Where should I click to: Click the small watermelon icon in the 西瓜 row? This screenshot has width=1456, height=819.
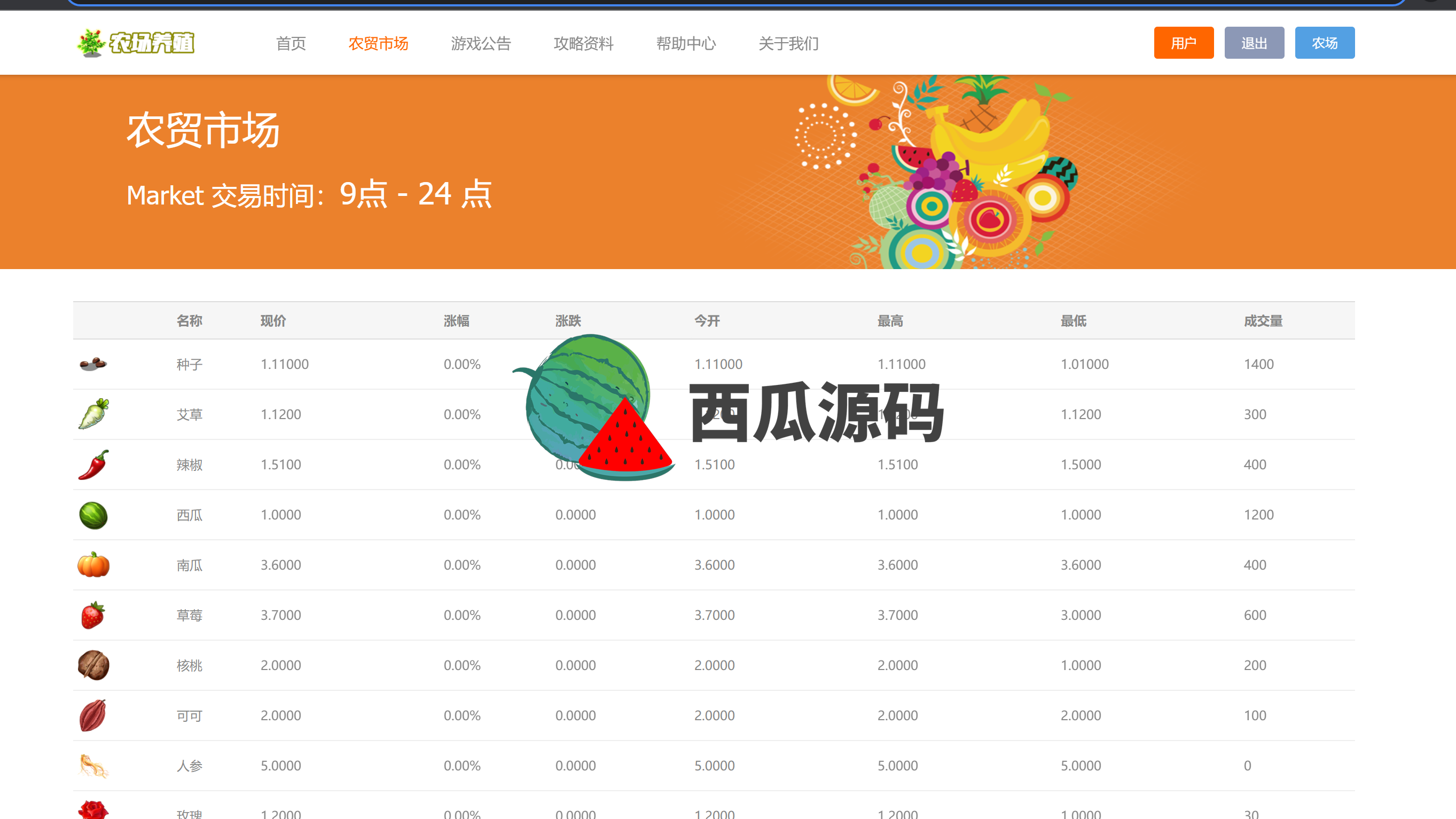pos(93,515)
